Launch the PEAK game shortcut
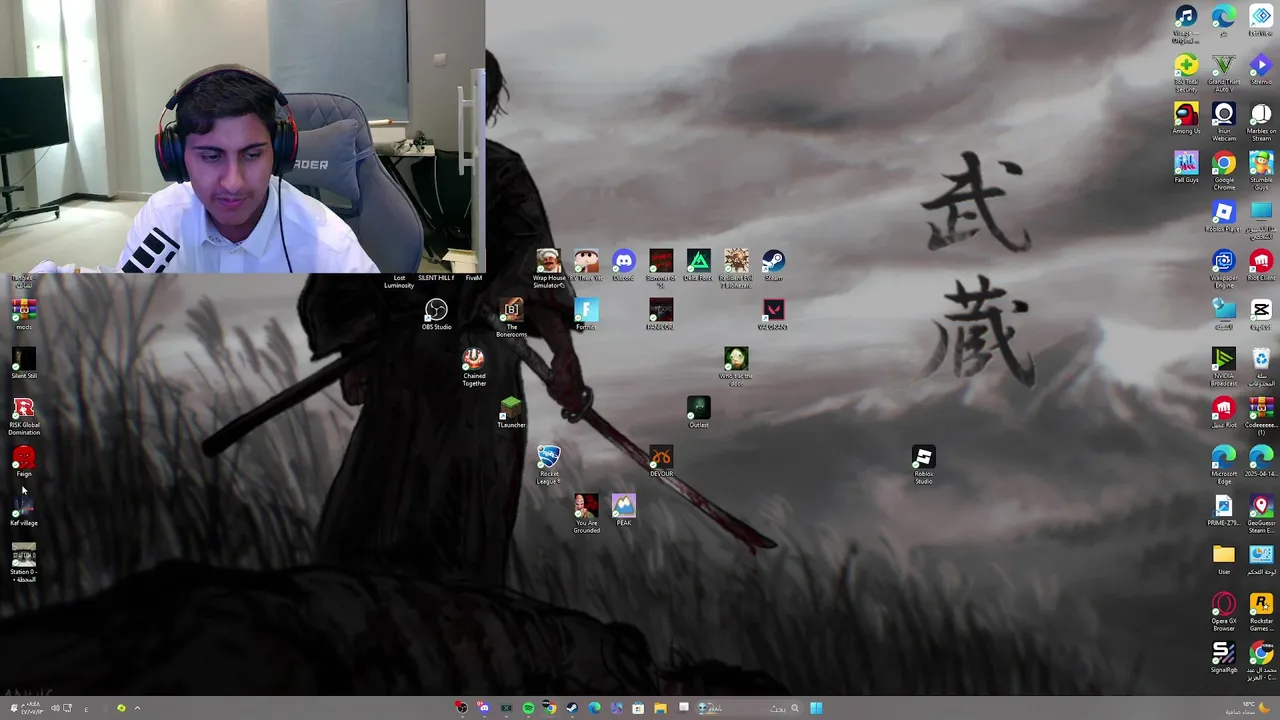The height and width of the screenshot is (720, 1280). (623, 510)
